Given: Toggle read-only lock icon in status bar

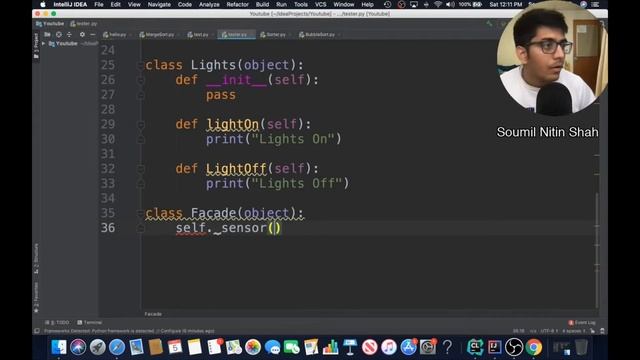Looking at the screenshot, I should (x=593, y=331).
